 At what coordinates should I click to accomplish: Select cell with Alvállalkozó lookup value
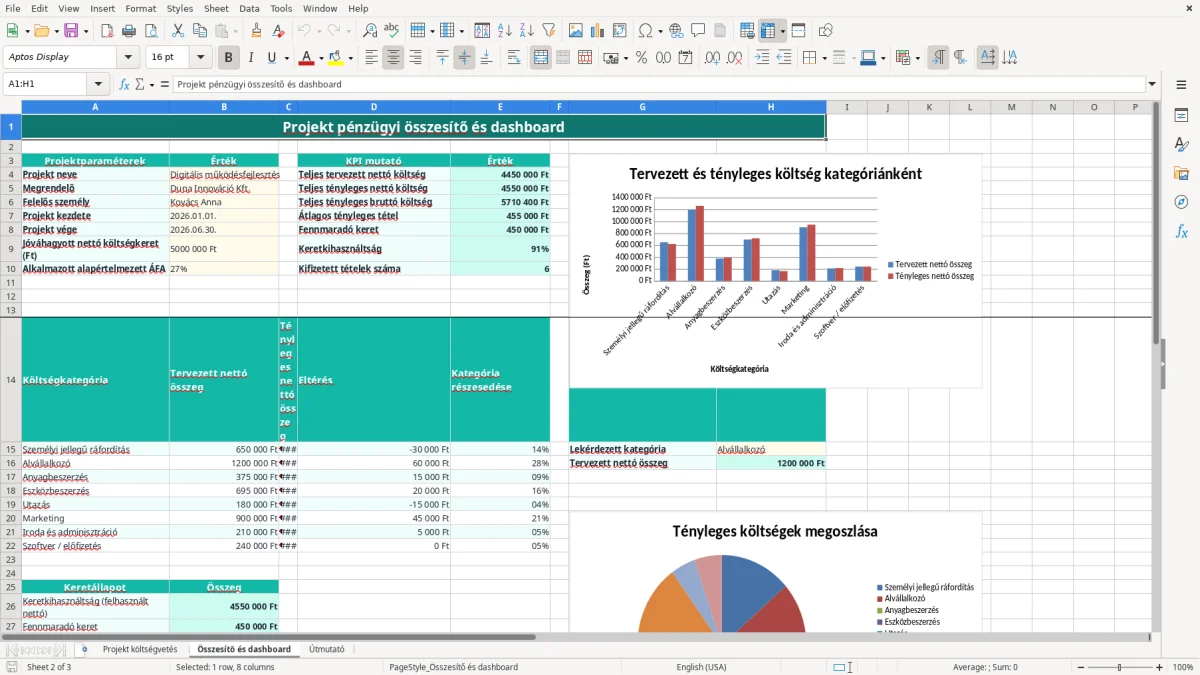coord(771,449)
